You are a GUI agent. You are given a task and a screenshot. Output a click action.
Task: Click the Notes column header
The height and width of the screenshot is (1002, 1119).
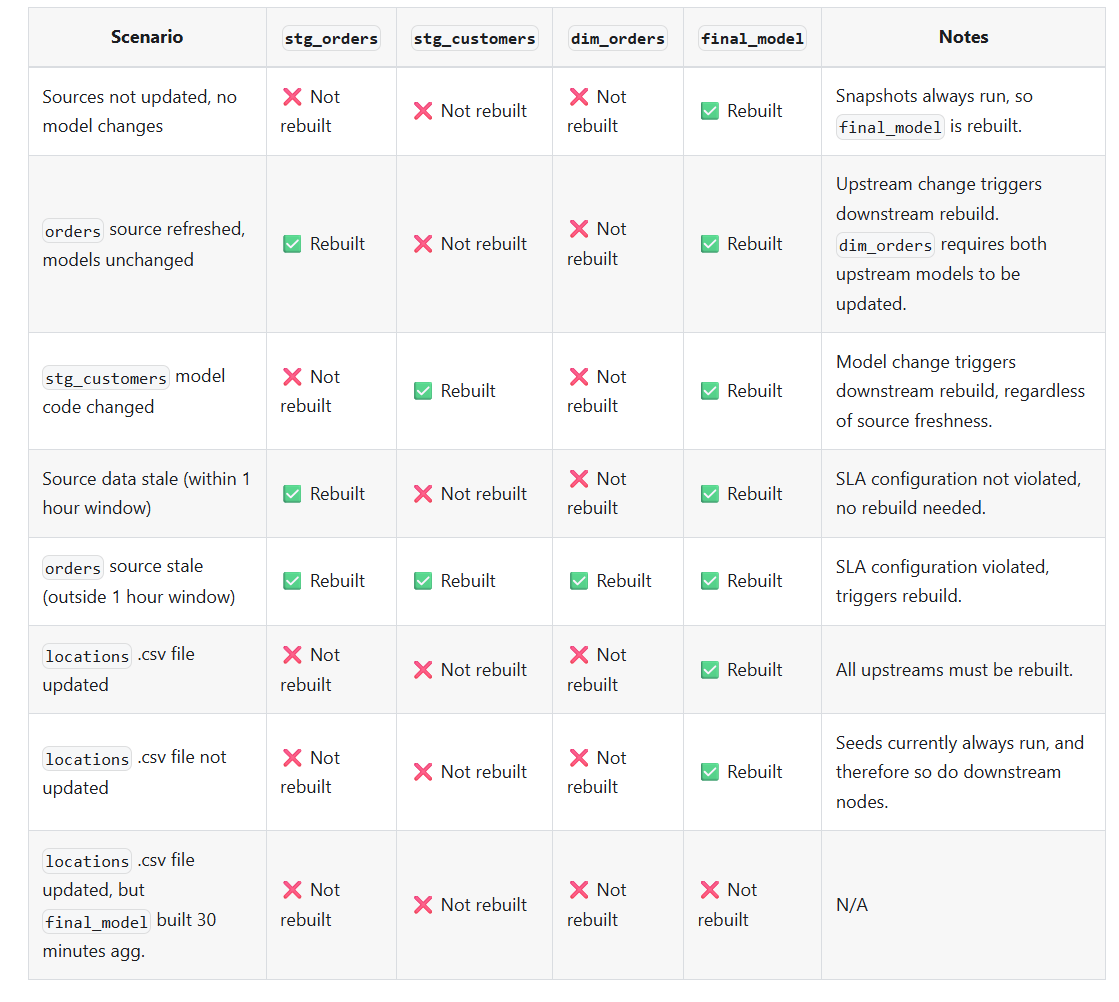tap(963, 37)
